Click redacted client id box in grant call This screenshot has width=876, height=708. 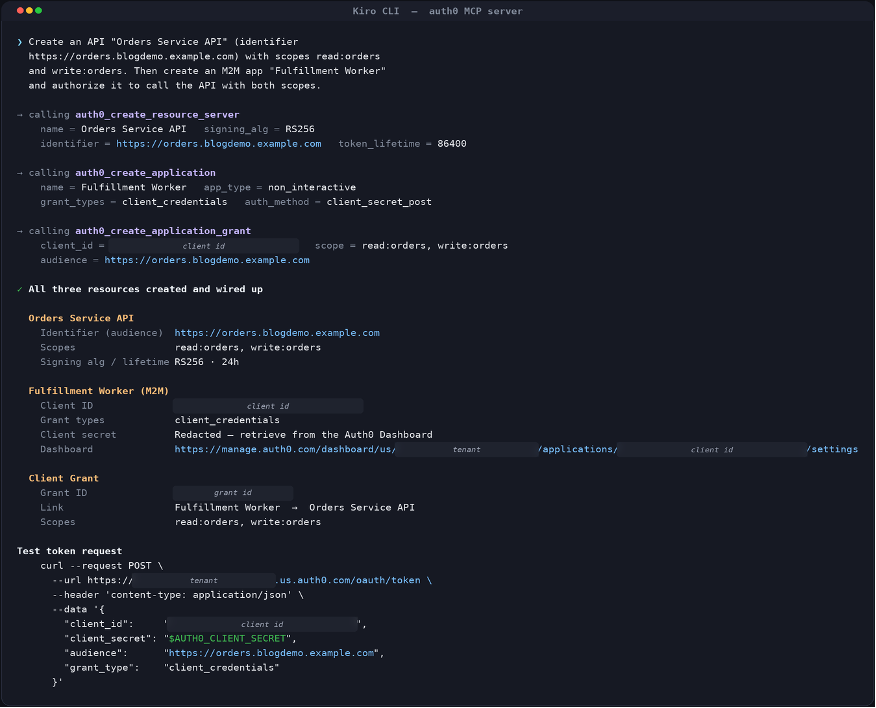(204, 246)
